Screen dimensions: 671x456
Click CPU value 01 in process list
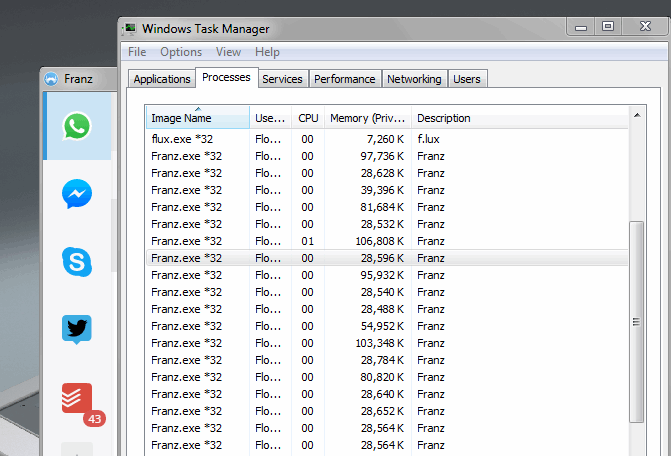click(x=307, y=241)
